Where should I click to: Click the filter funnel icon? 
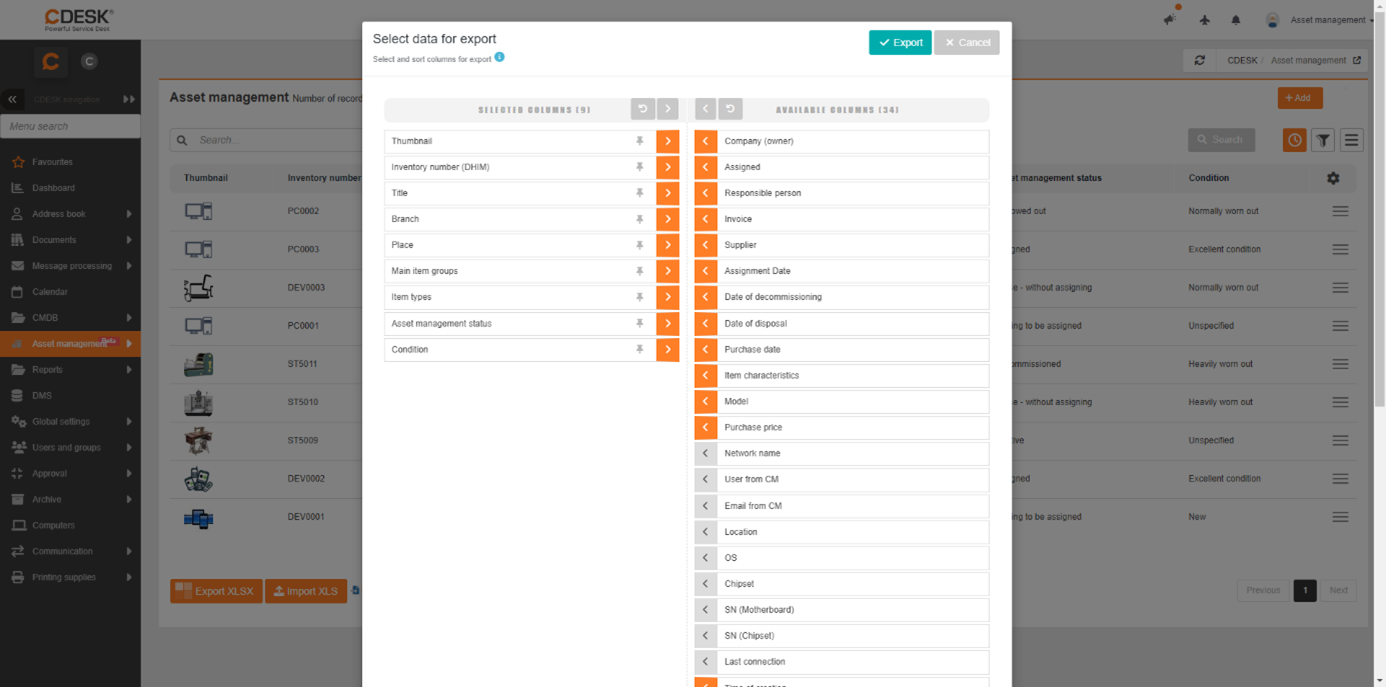coord(1323,140)
